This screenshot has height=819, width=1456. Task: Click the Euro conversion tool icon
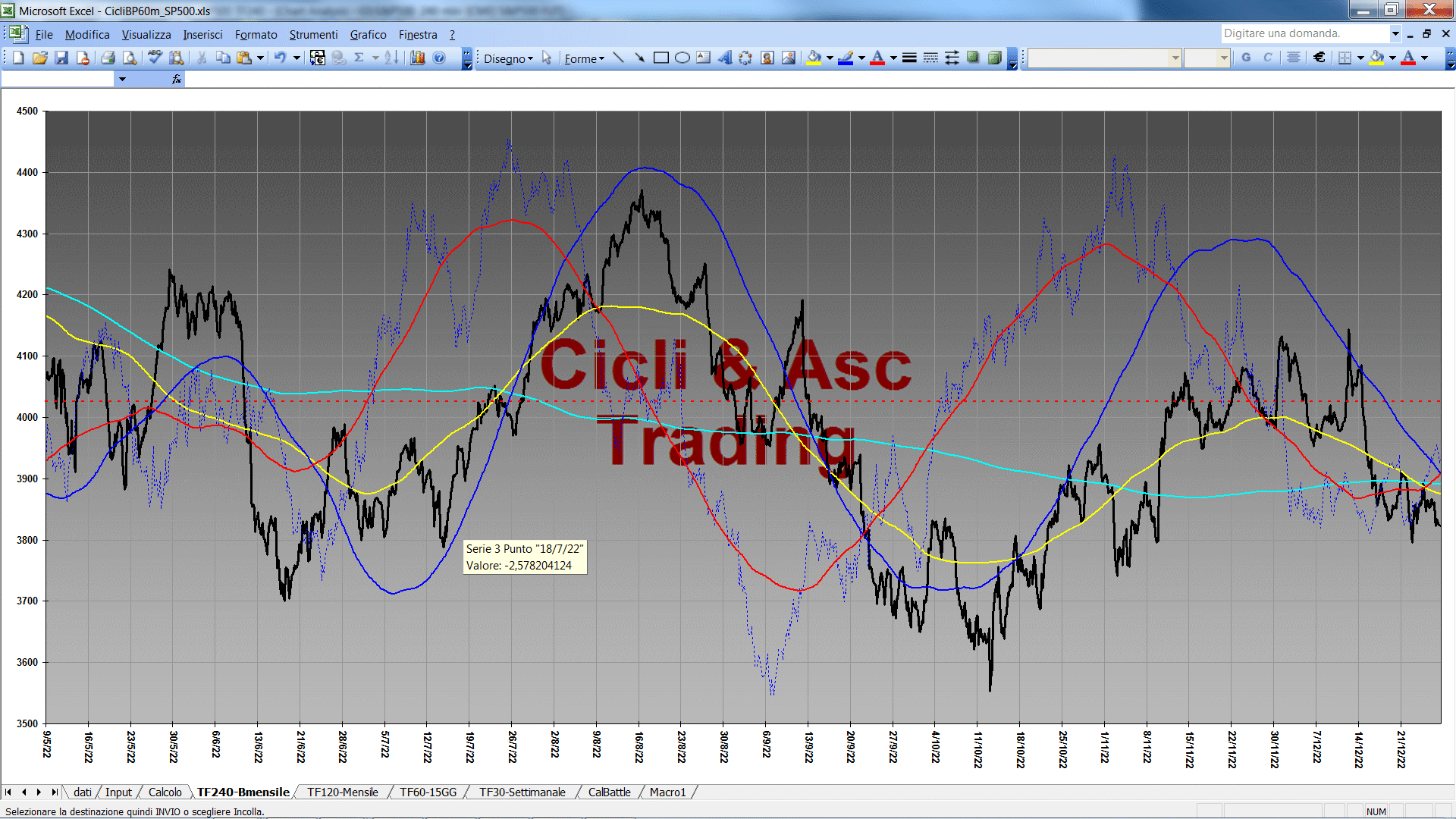click(x=318, y=58)
